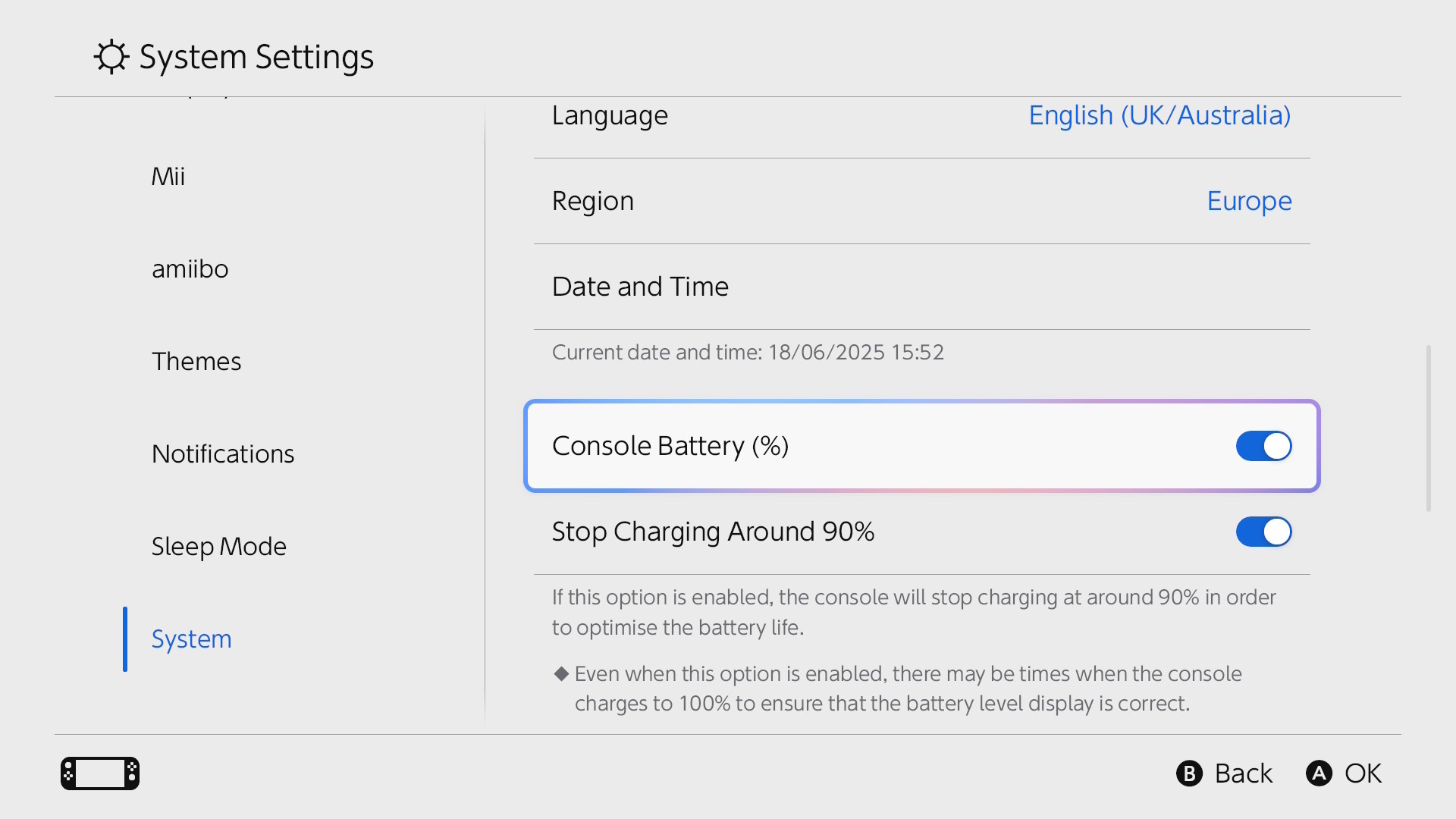Open the Notifications category
The image size is (1456, 819).
223,454
